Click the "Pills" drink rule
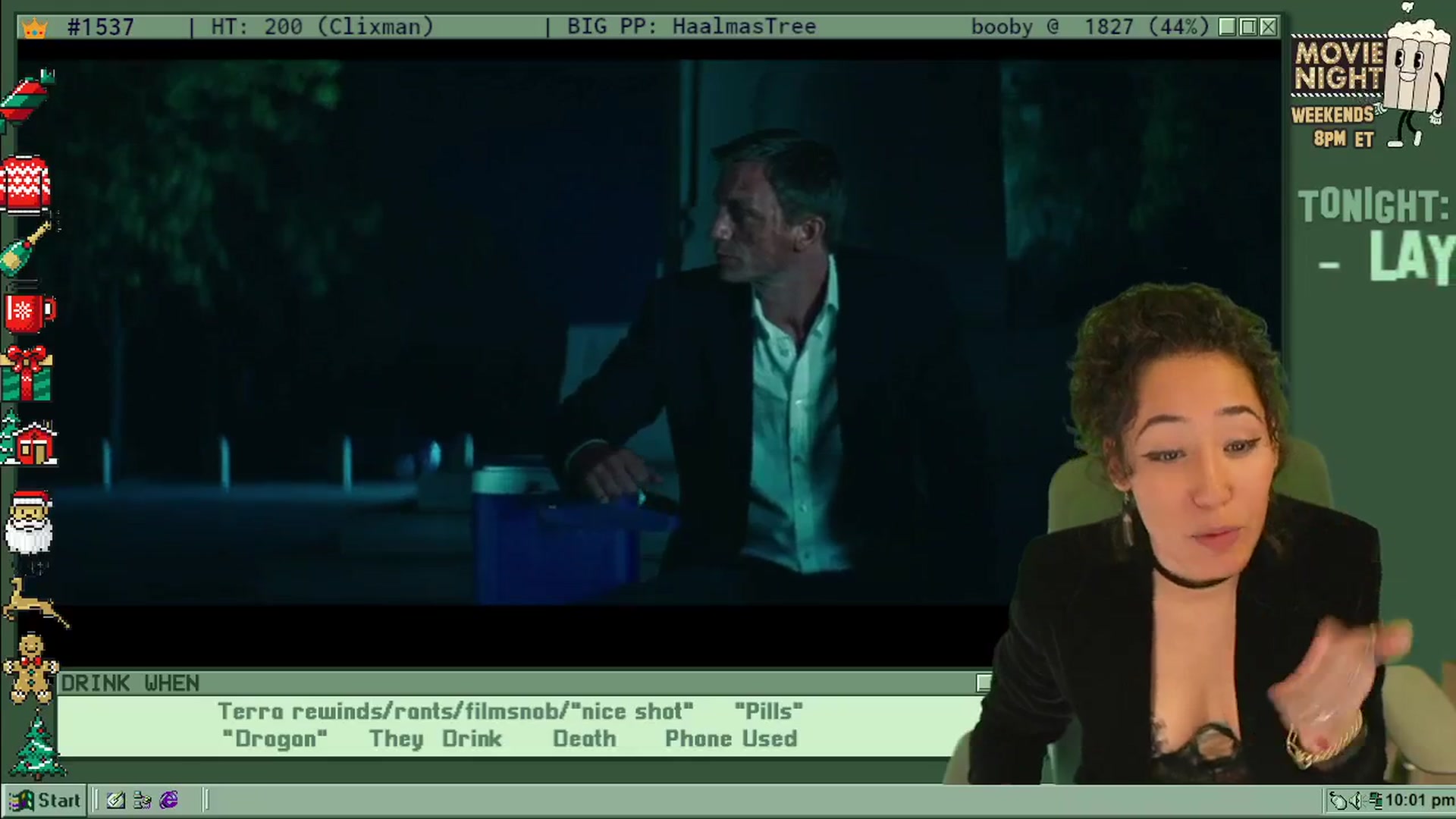The image size is (1456, 819). pyautogui.click(x=768, y=711)
